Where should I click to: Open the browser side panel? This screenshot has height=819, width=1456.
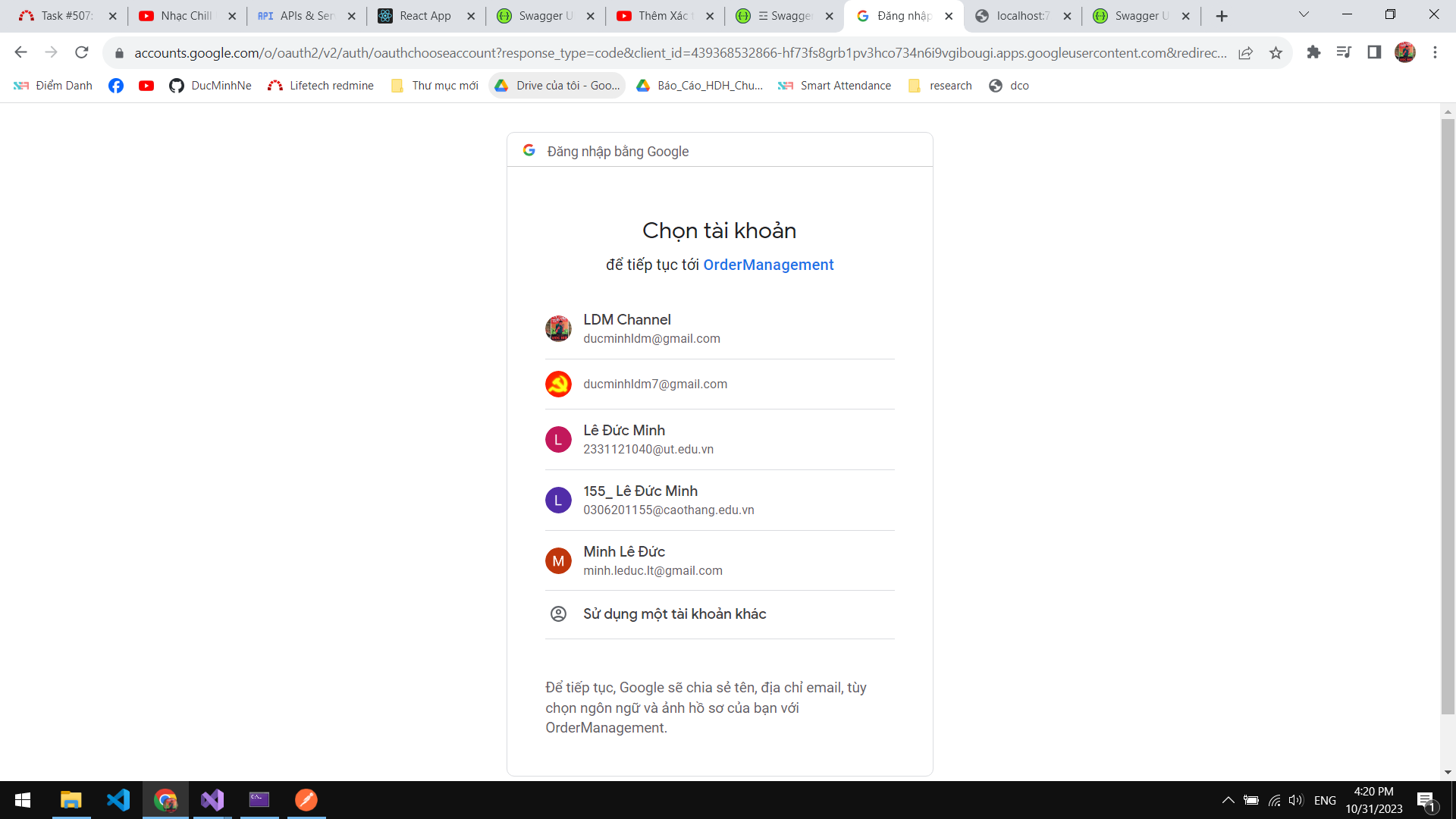click(x=1374, y=52)
